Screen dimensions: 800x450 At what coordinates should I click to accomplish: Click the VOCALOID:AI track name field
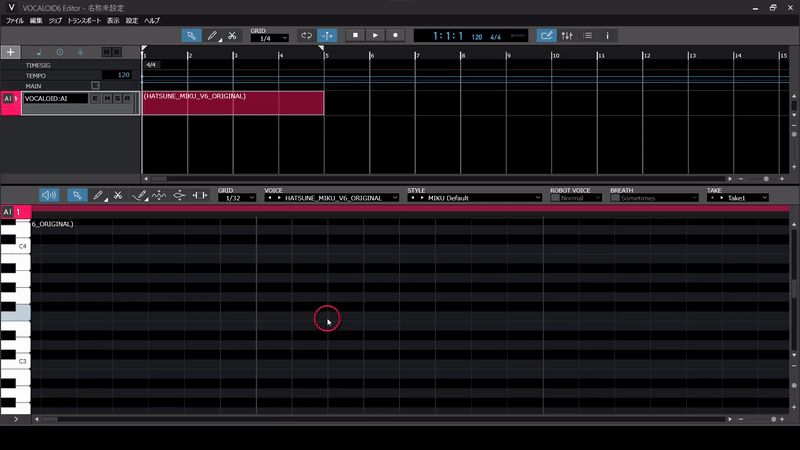click(55, 98)
